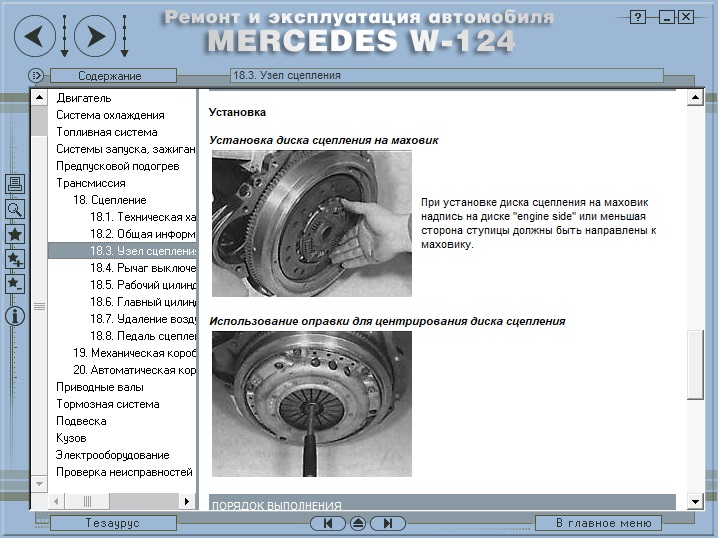Image resolution: width=718 pixels, height=538 pixels.
Task: Click contents horizontal scroll-right arrow
Action: pos(187,501)
